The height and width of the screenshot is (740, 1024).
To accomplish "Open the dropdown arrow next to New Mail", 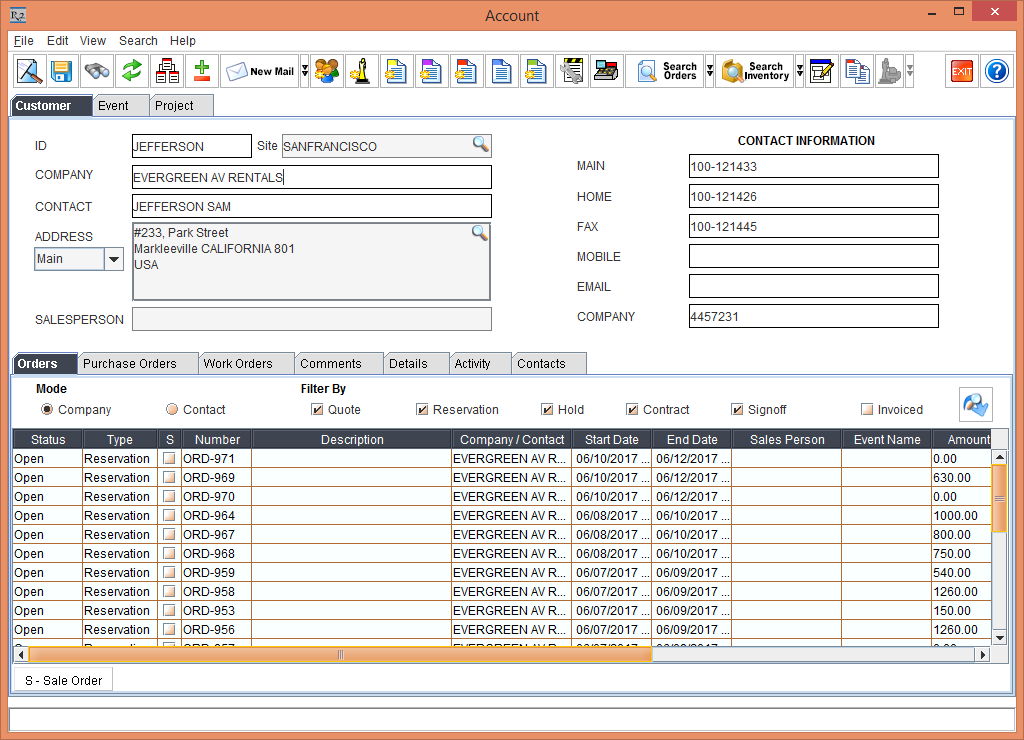I will pyautogui.click(x=305, y=72).
